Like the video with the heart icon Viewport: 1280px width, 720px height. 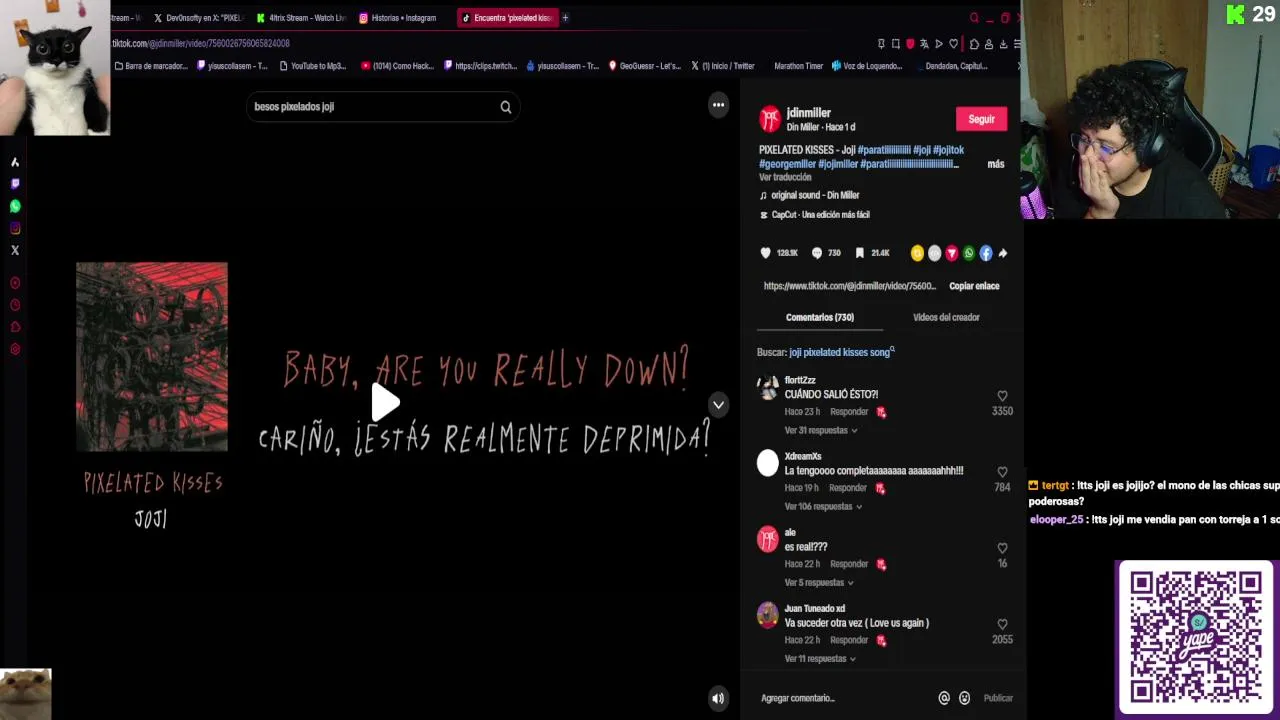(766, 253)
